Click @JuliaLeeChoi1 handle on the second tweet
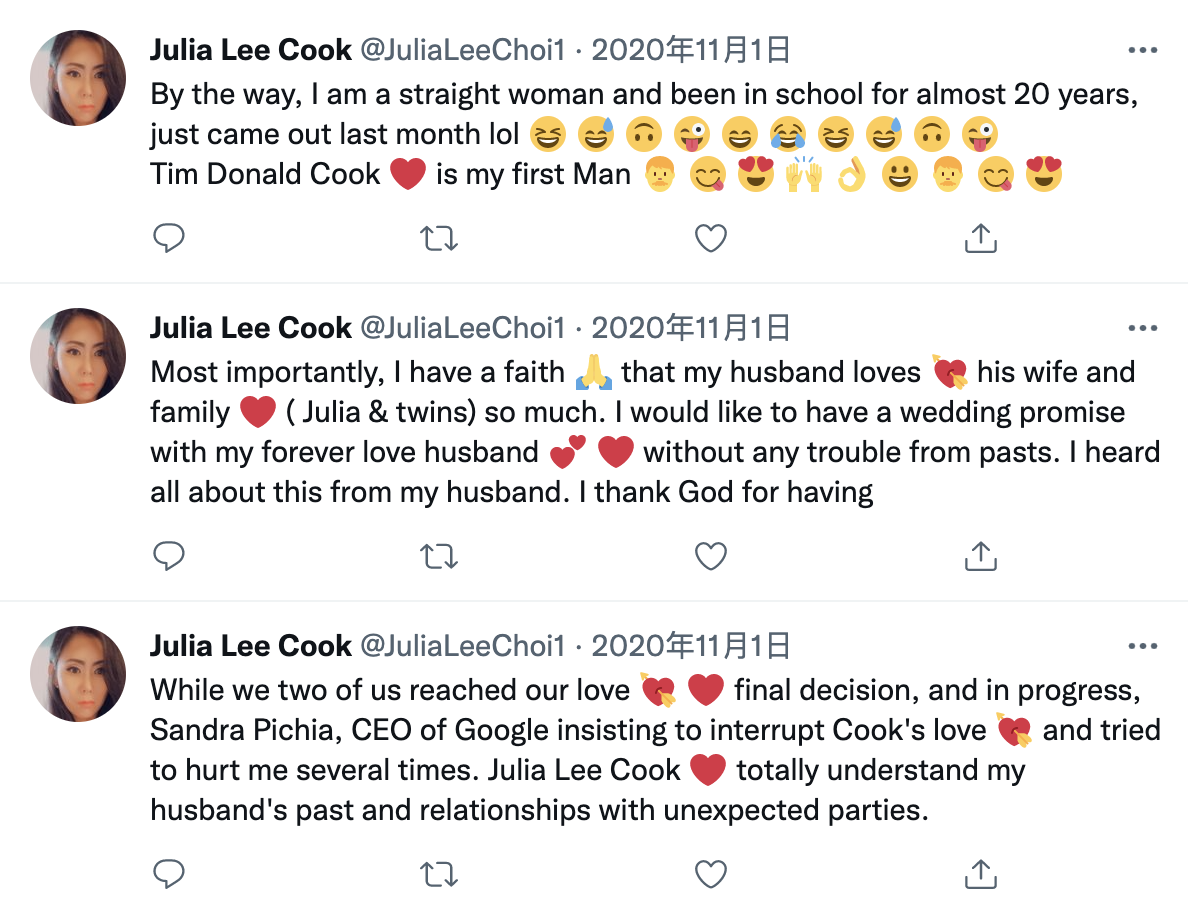 pyautogui.click(x=462, y=328)
